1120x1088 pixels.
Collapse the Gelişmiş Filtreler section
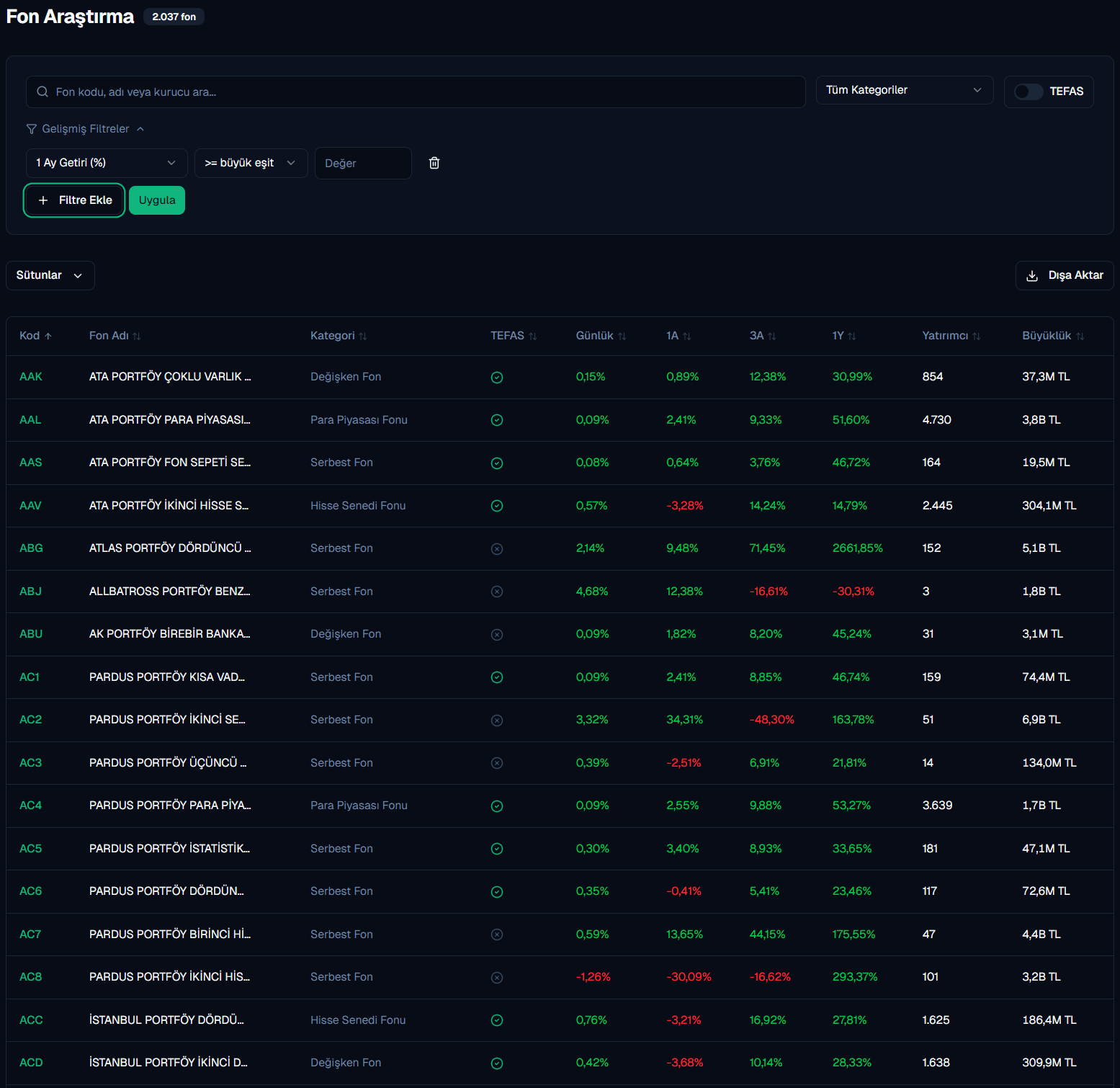[x=86, y=129]
